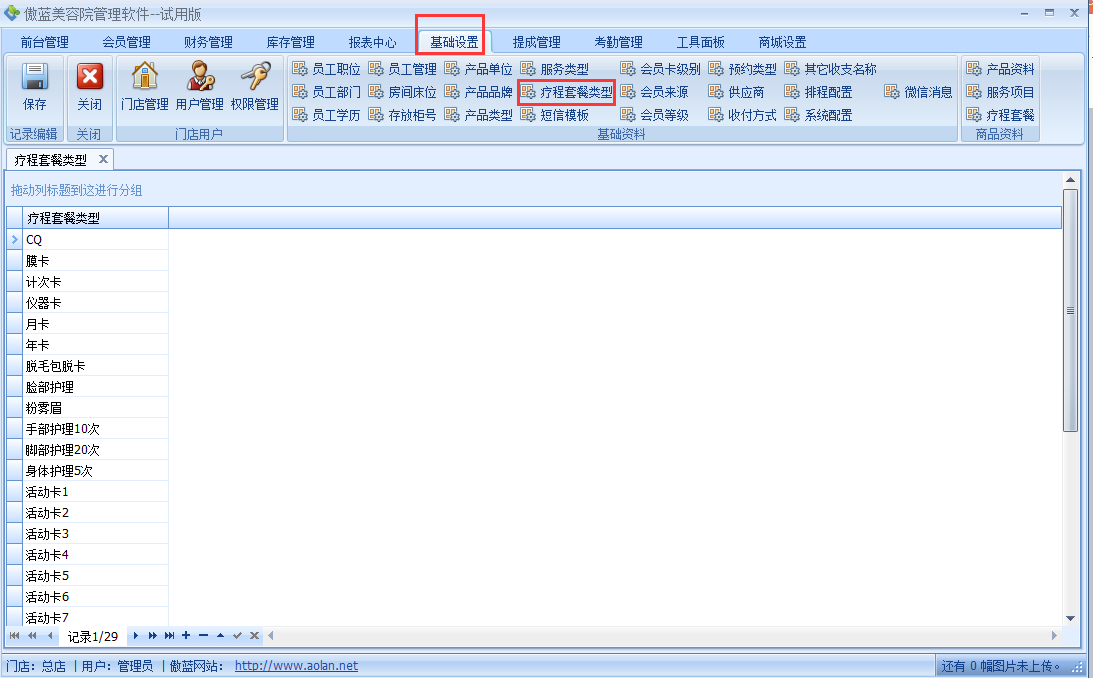Add a new record with plus icon
Image resolution: width=1093 pixels, height=678 pixels.
point(186,636)
